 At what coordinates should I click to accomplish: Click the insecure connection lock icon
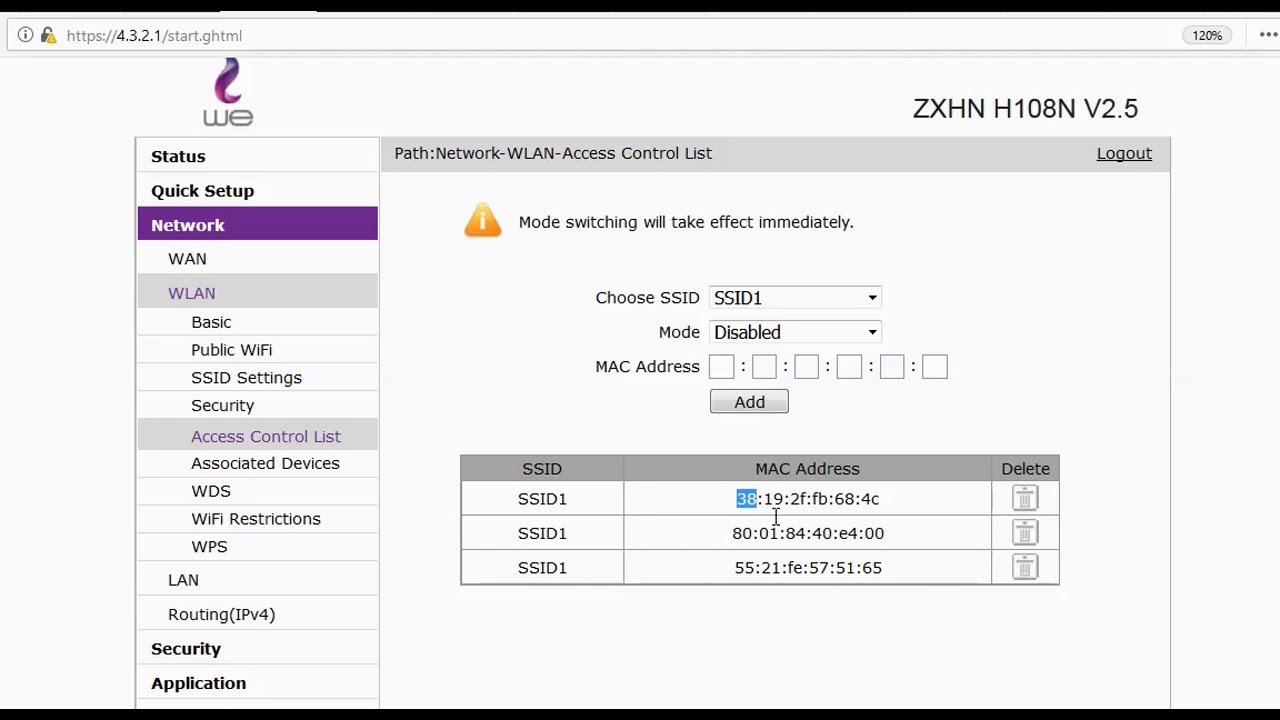pos(48,35)
